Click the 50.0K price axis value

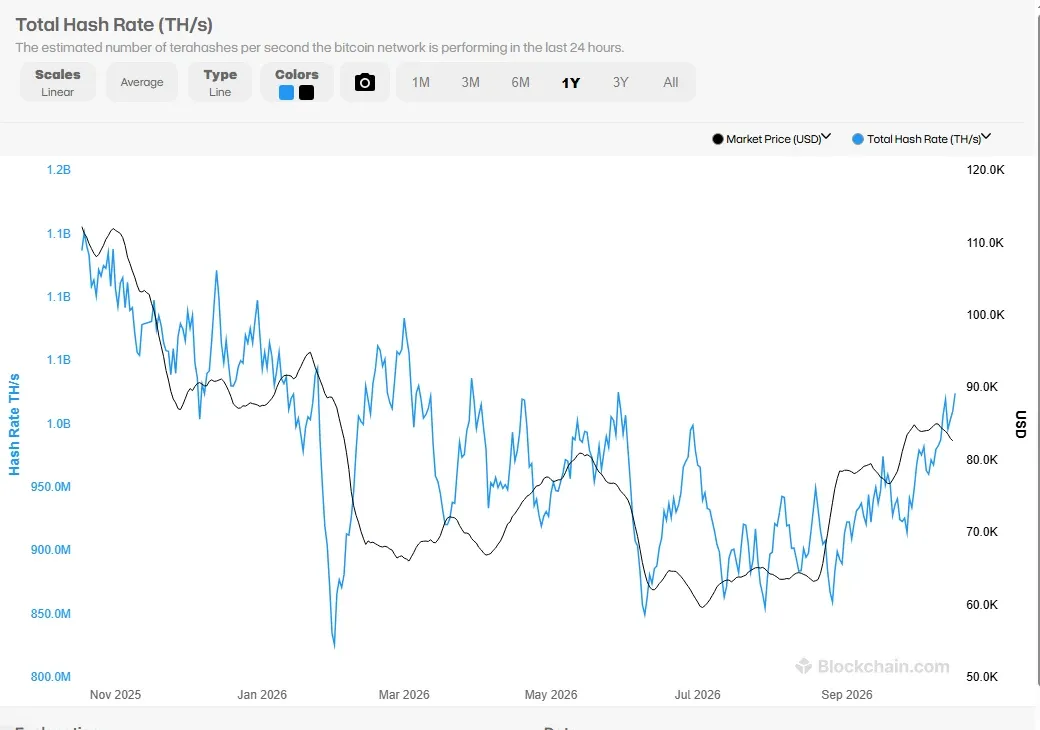pyautogui.click(x=982, y=676)
